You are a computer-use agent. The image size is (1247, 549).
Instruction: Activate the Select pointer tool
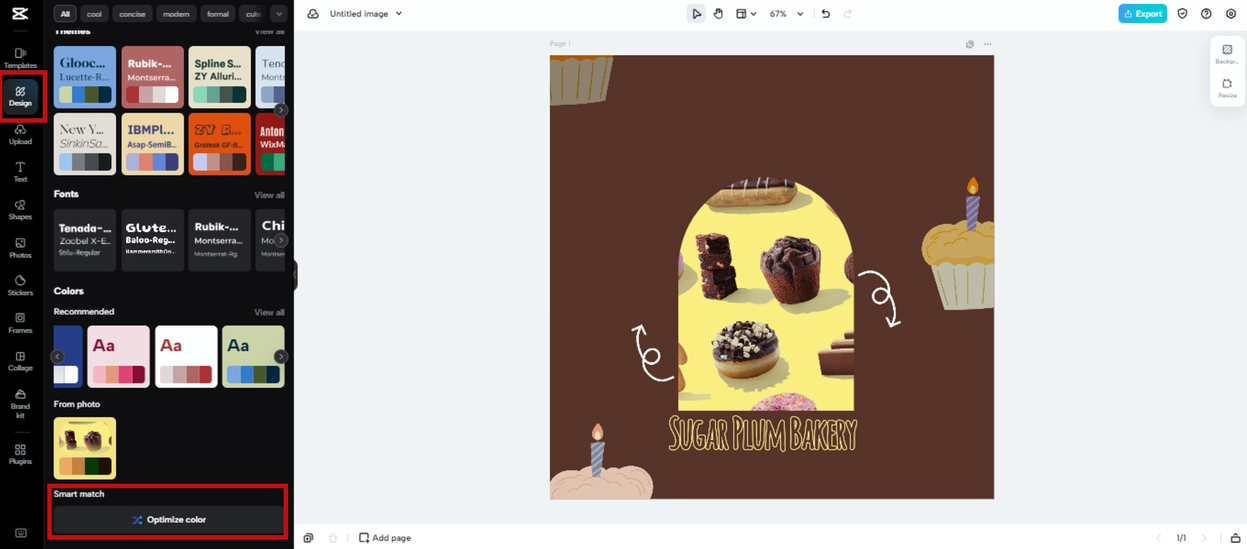click(x=696, y=14)
